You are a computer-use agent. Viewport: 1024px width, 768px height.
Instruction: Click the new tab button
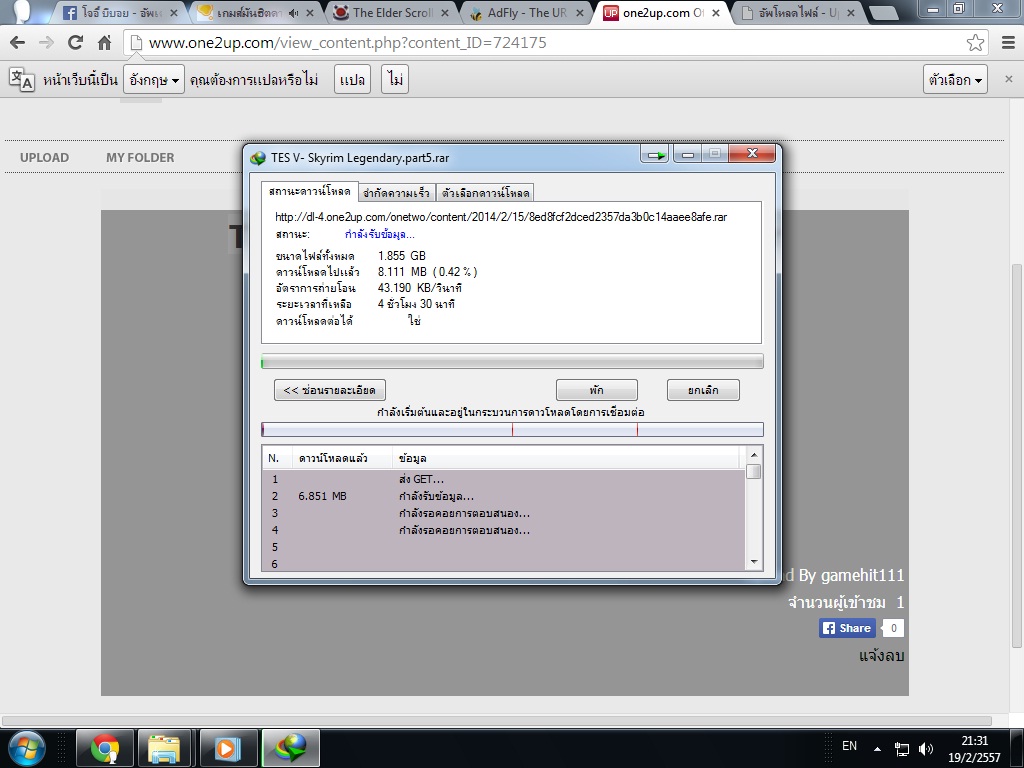coord(884,12)
